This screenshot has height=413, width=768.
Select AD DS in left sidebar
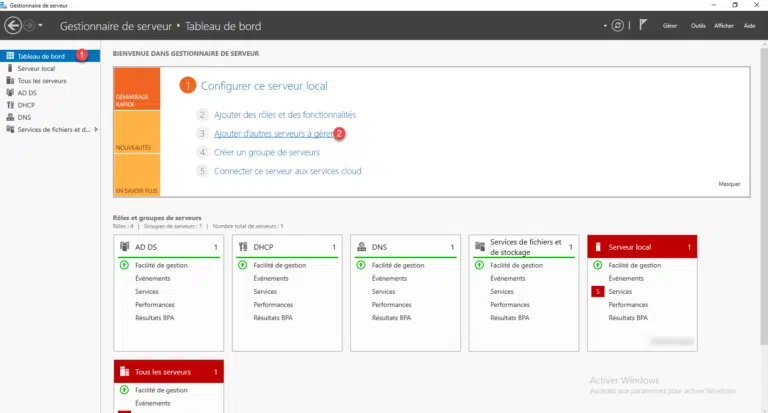point(28,92)
